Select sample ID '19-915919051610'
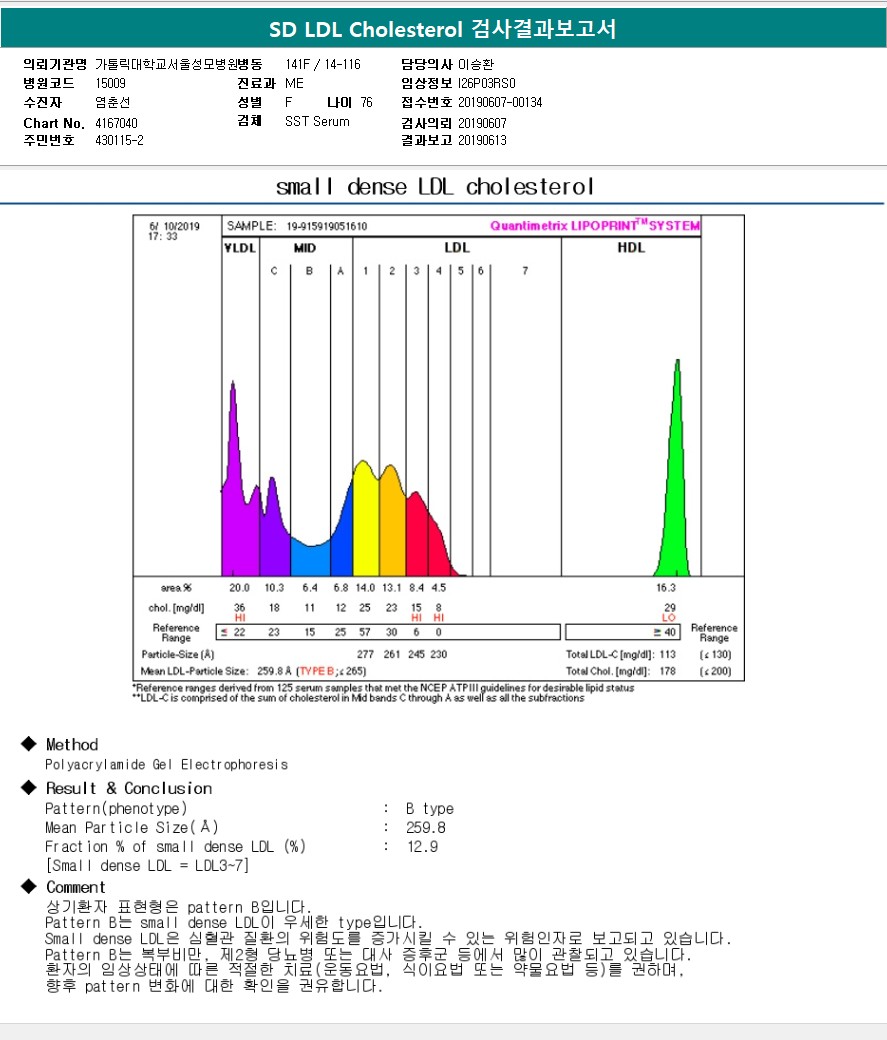The image size is (887, 1040). (x=326, y=226)
